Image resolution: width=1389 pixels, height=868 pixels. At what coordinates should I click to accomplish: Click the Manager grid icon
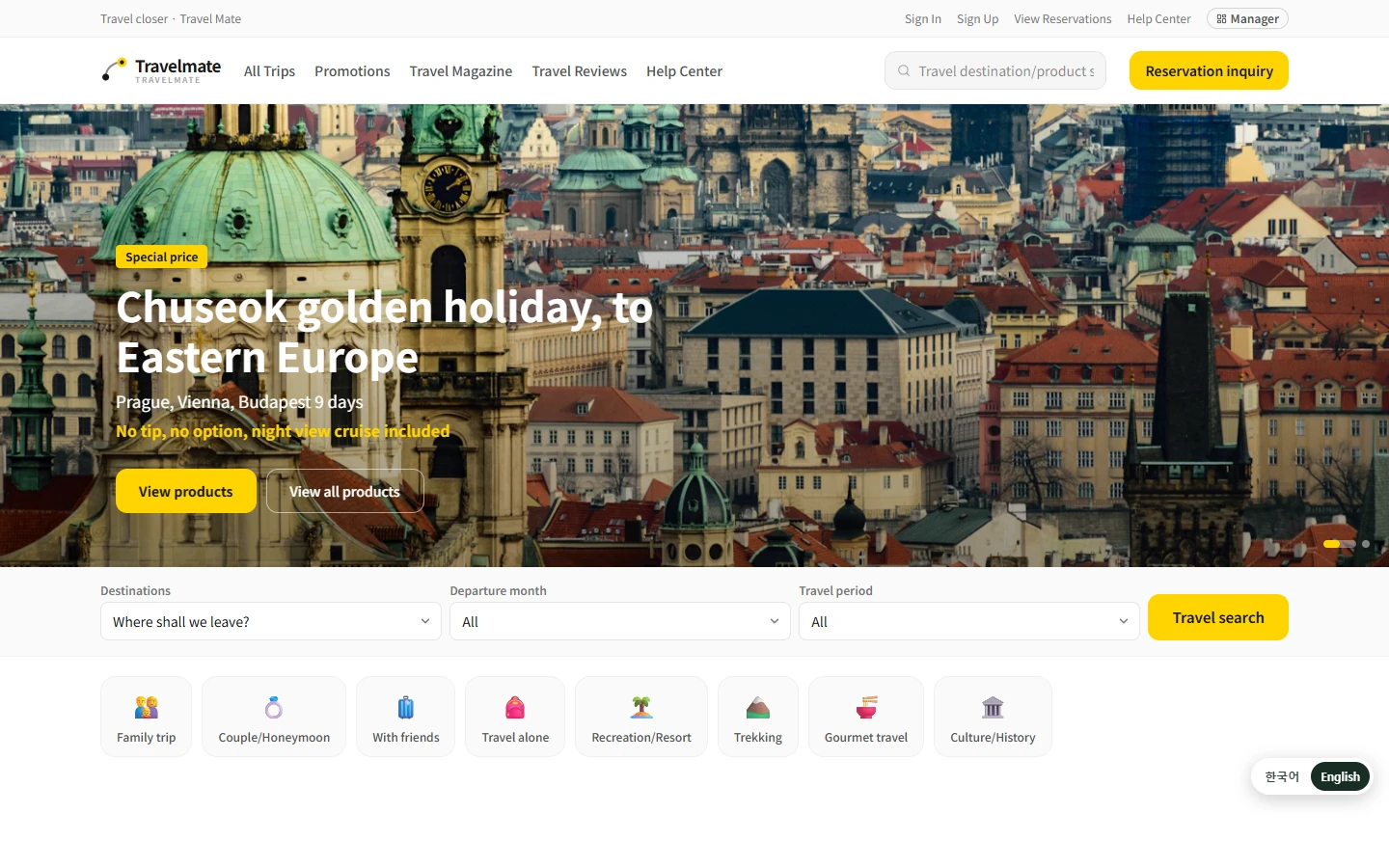click(x=1221, y=19)
